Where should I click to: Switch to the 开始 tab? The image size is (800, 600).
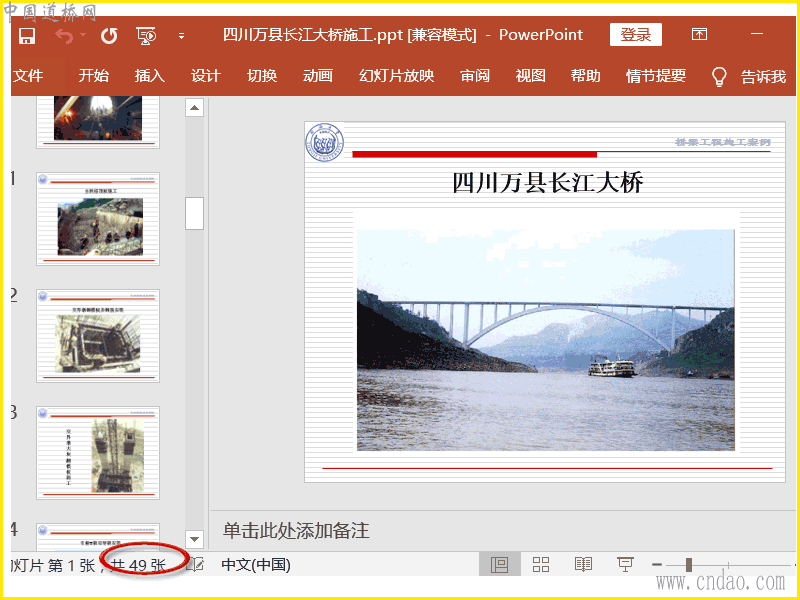pos(93,76)
